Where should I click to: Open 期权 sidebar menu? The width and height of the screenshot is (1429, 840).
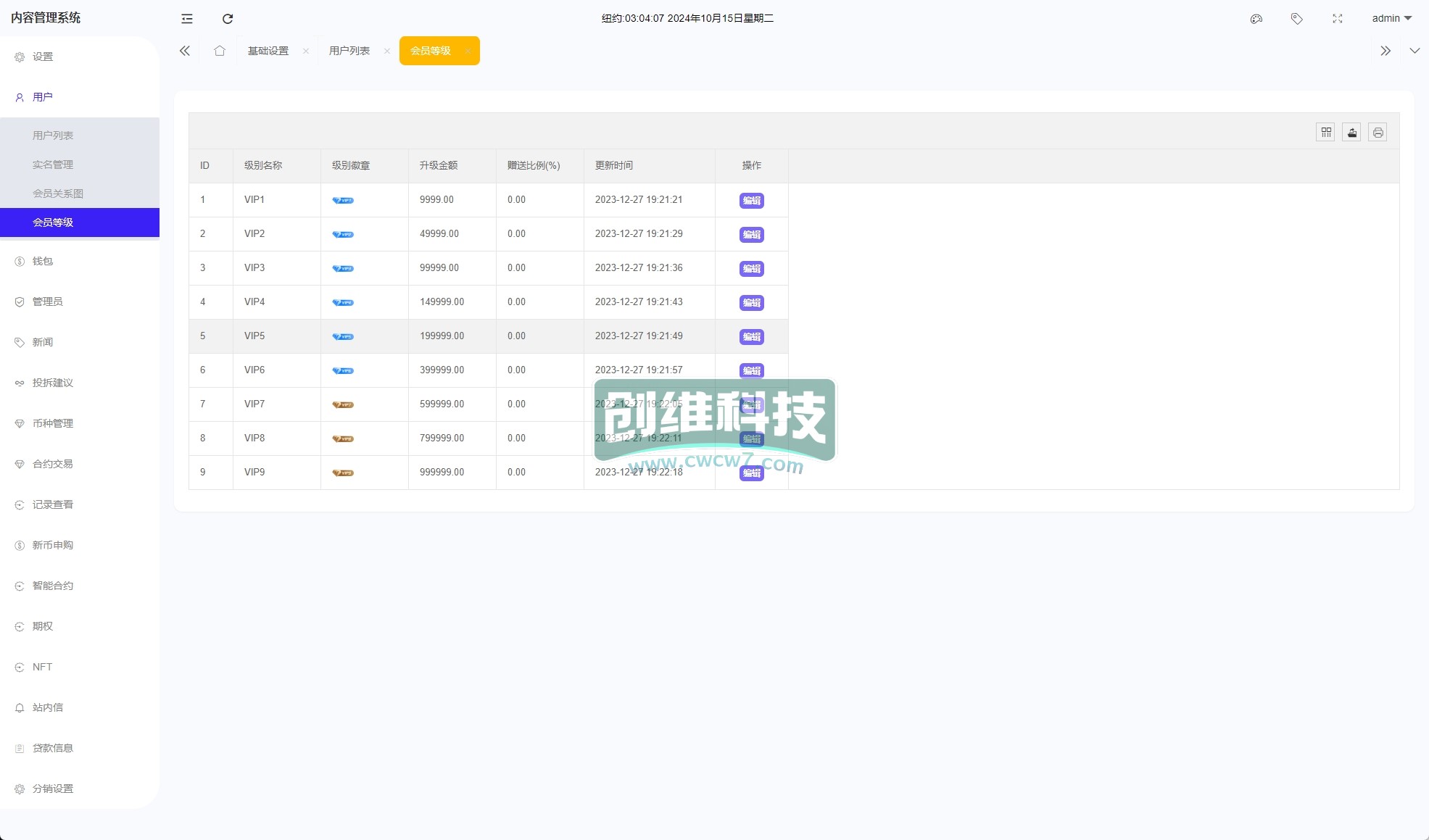(x=80, y=626)
